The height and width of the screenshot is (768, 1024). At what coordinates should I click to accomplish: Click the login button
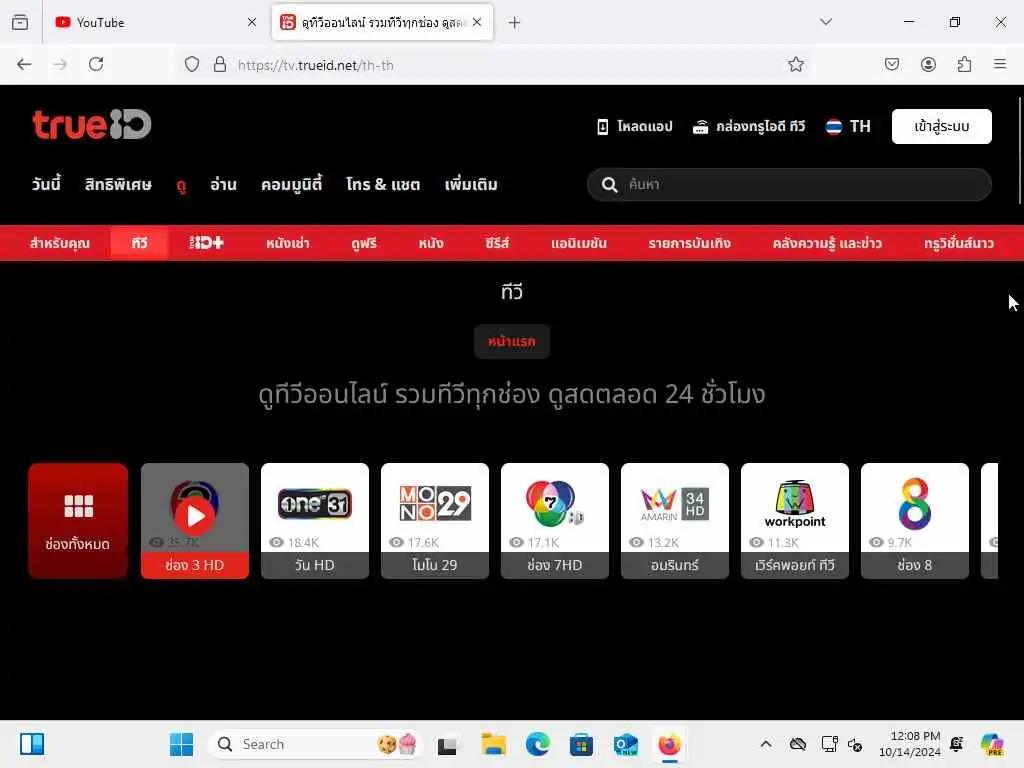941,126
